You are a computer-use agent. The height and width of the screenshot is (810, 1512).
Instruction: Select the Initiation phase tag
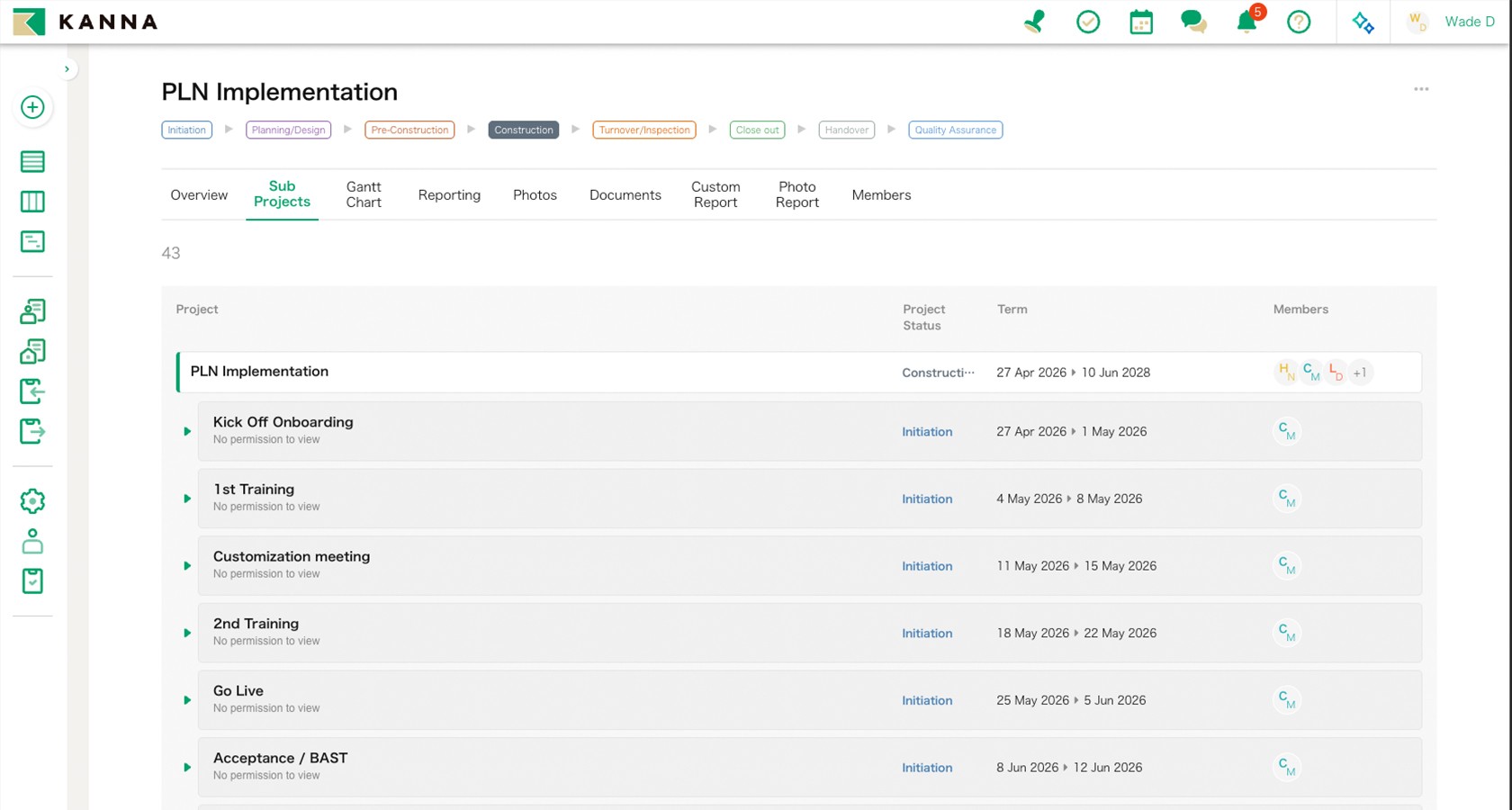187,130
